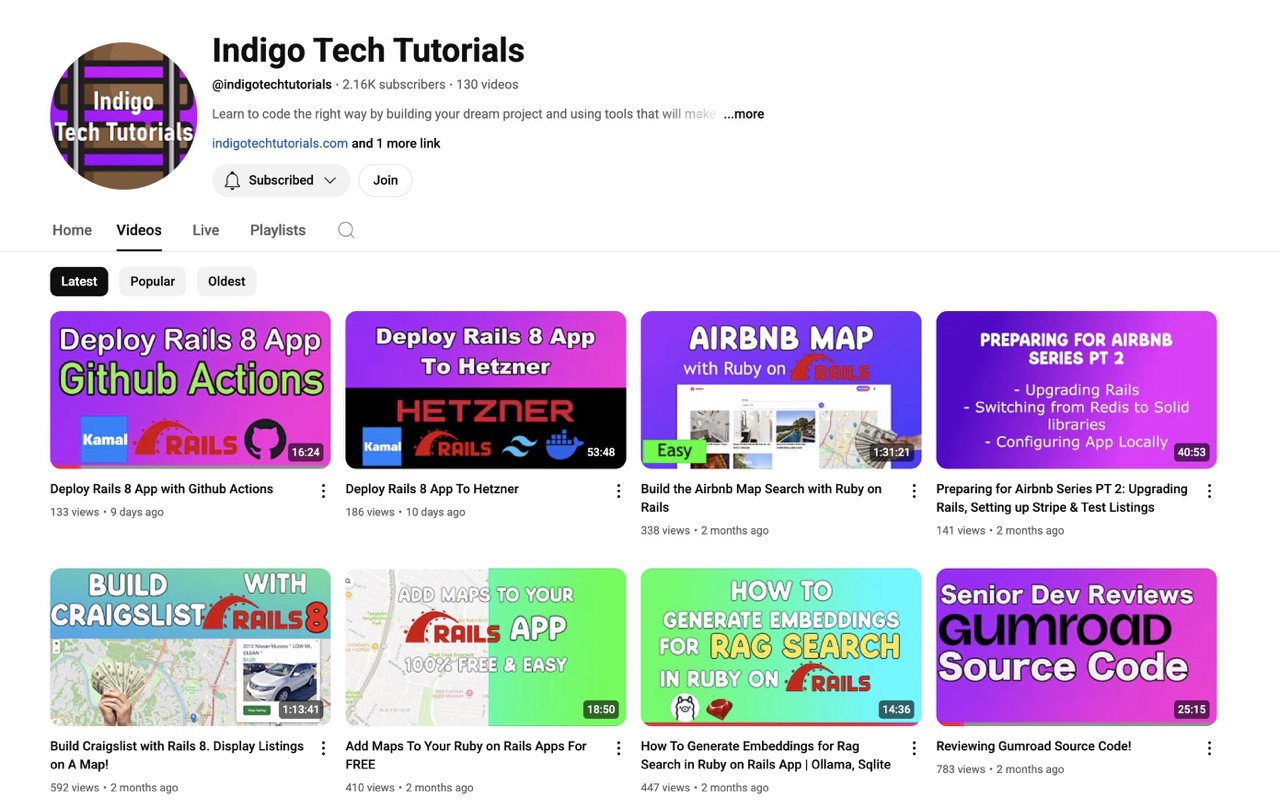Click the 1:13:41 duration badge
Screen dimensions: 1280x809
coord(300,710)
